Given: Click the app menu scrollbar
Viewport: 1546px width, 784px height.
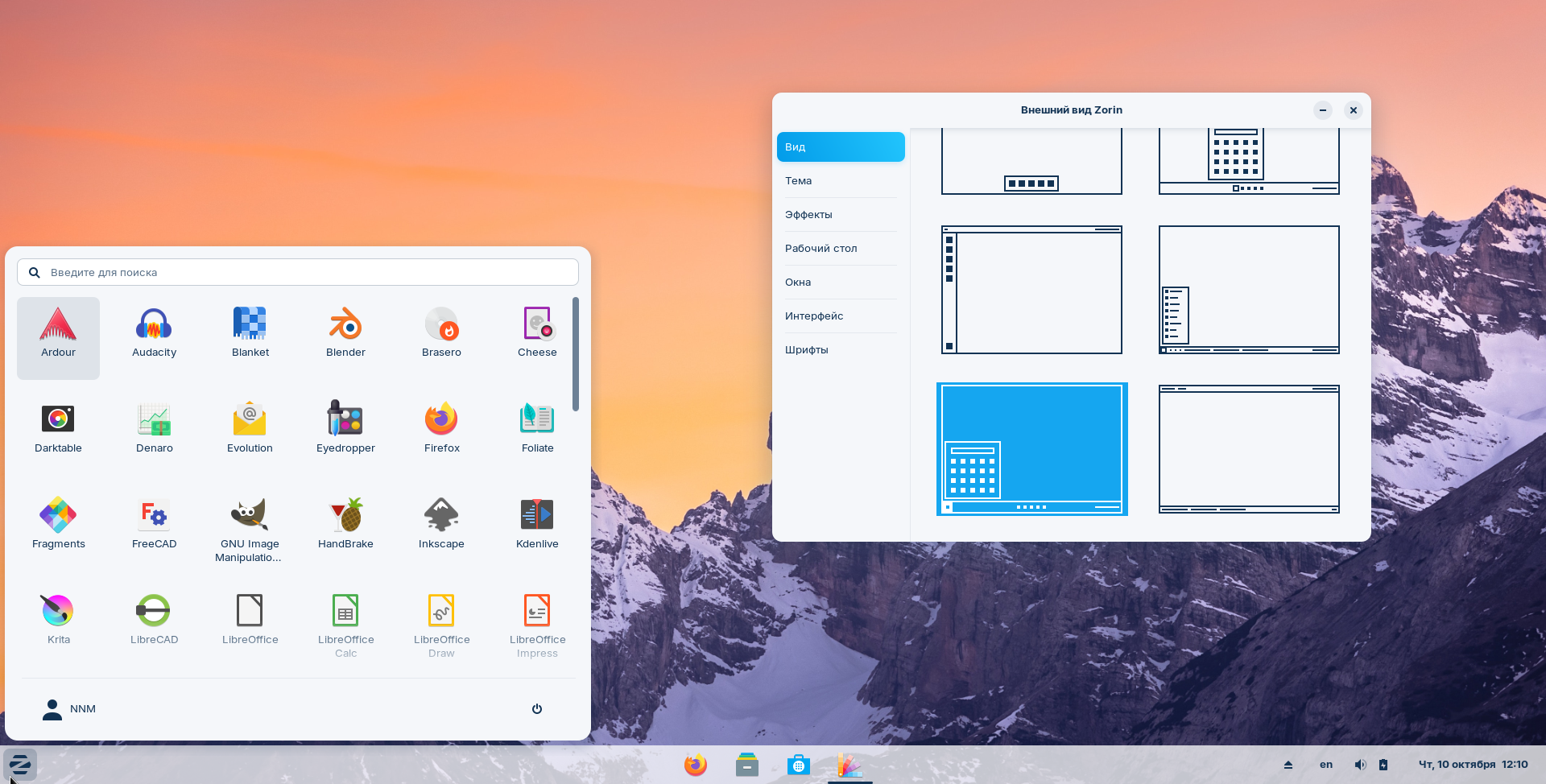Looking at the screenshot, I should click(576, 354).
